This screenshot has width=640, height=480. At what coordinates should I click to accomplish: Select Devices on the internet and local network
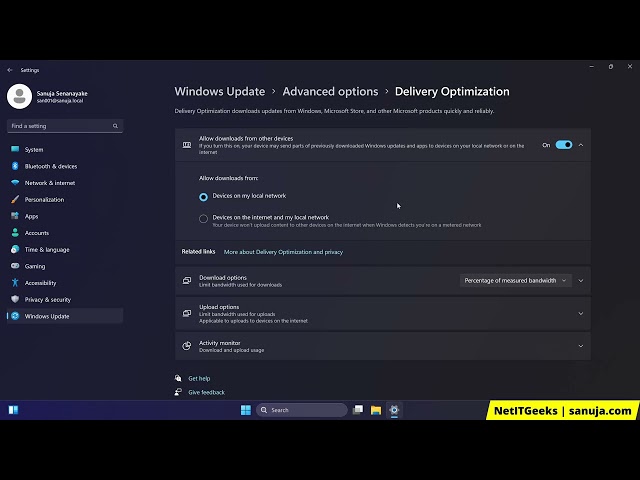click(203, 219)
